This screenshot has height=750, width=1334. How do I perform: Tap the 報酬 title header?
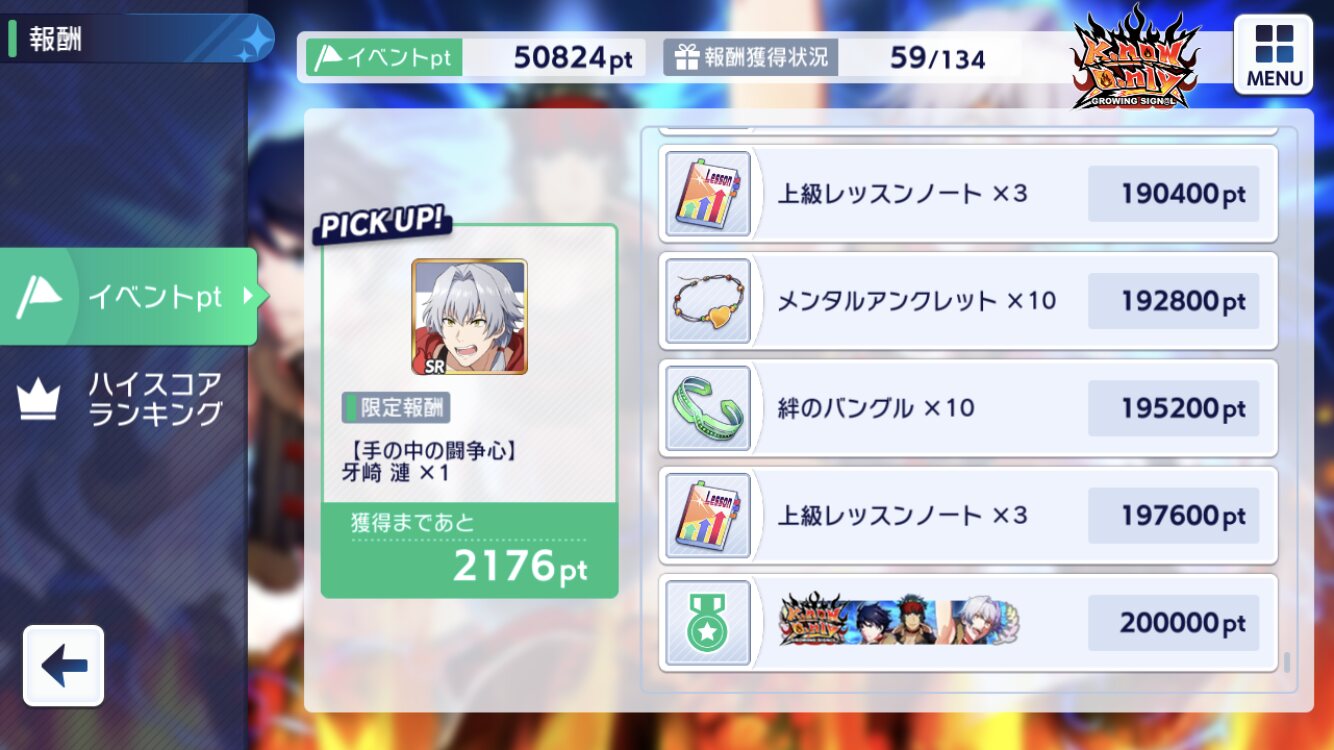coord(56,39)
